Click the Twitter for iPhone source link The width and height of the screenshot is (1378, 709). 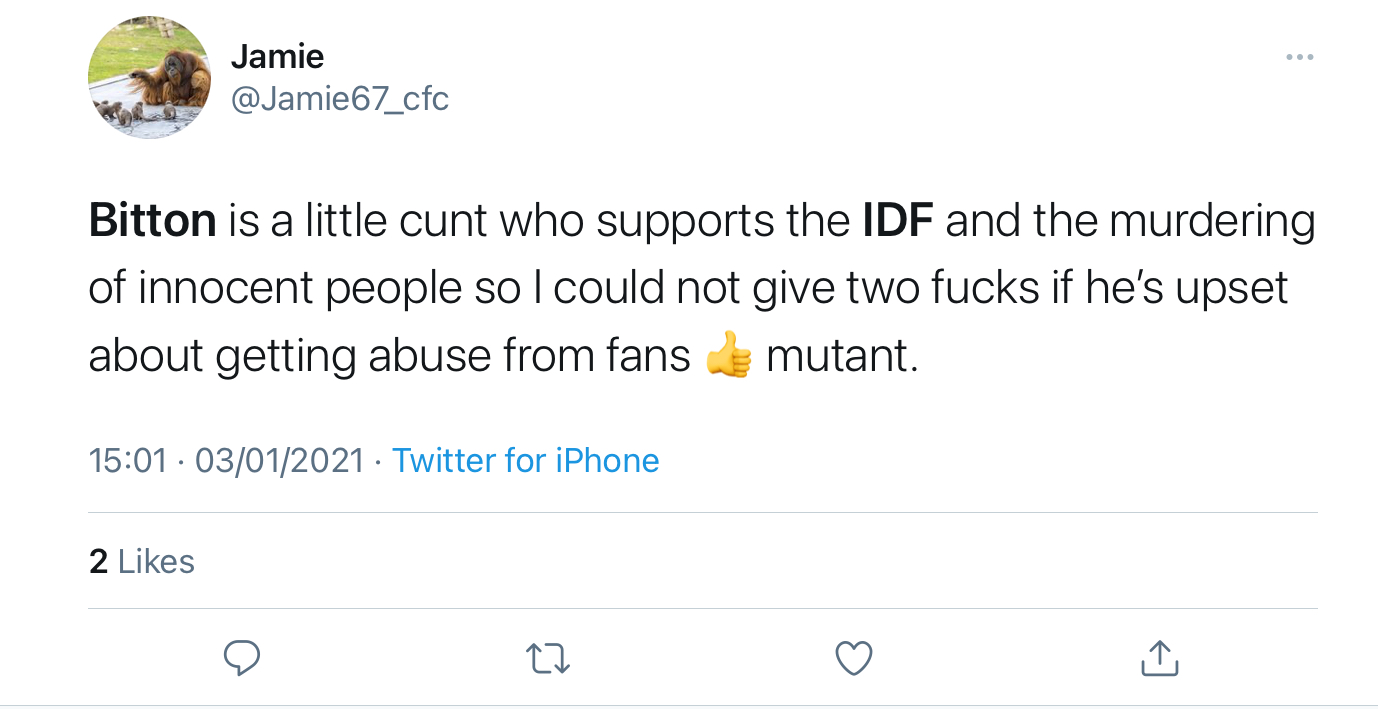(x=525, y=460)
